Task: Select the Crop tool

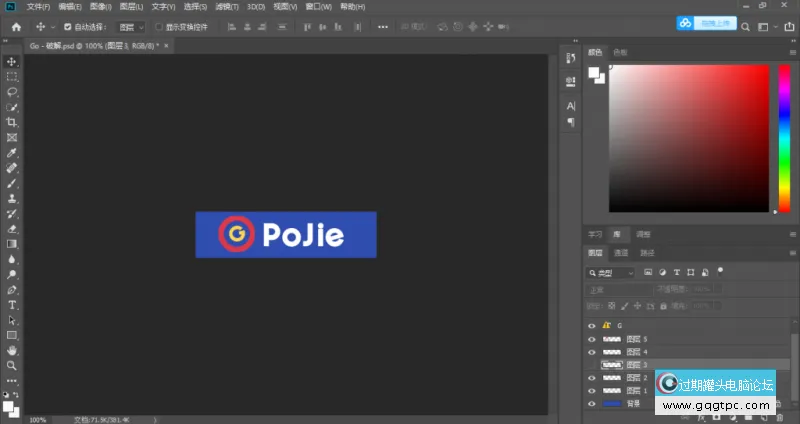Action: click(x=12, y=122)
